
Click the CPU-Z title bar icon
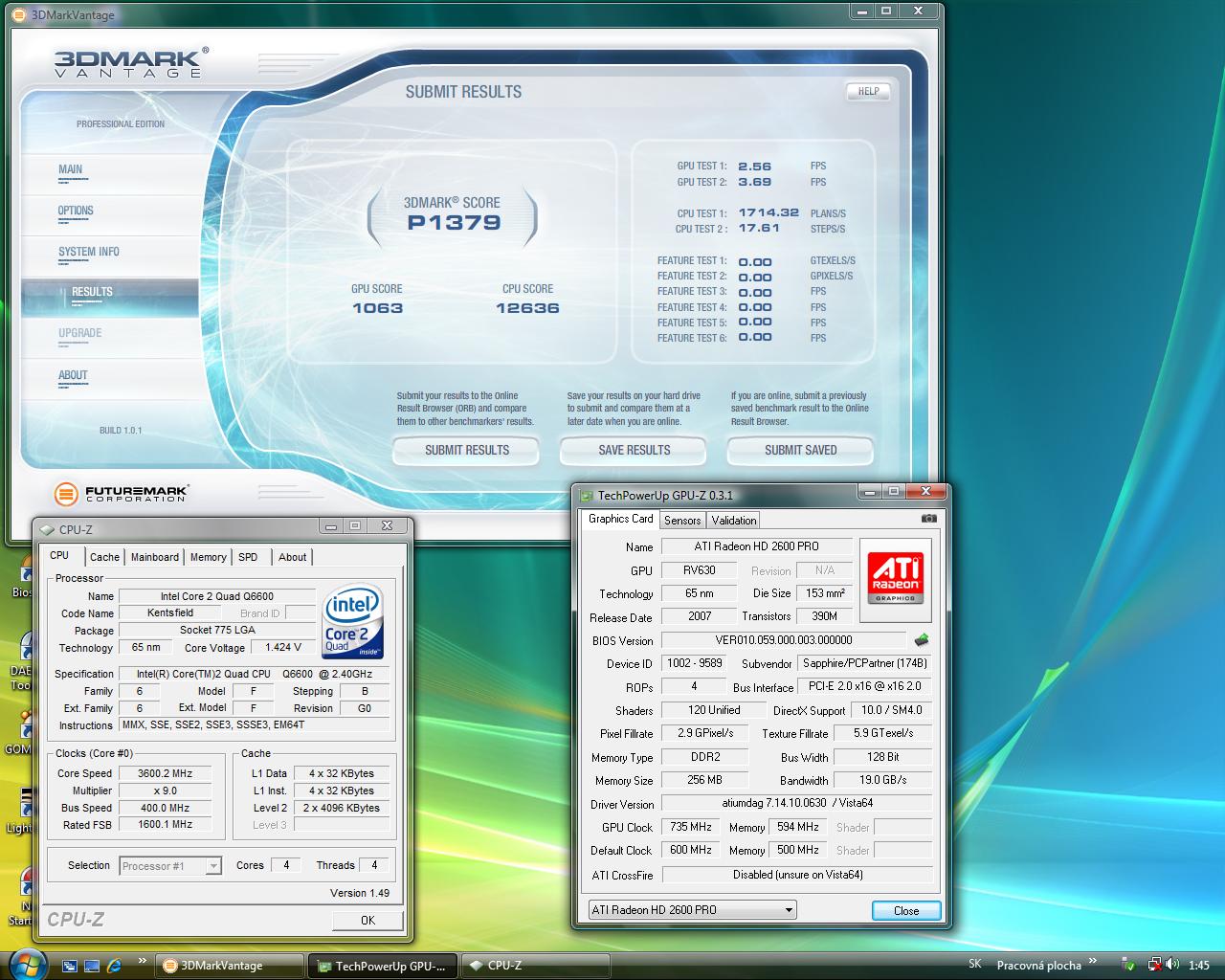point(47,529)
